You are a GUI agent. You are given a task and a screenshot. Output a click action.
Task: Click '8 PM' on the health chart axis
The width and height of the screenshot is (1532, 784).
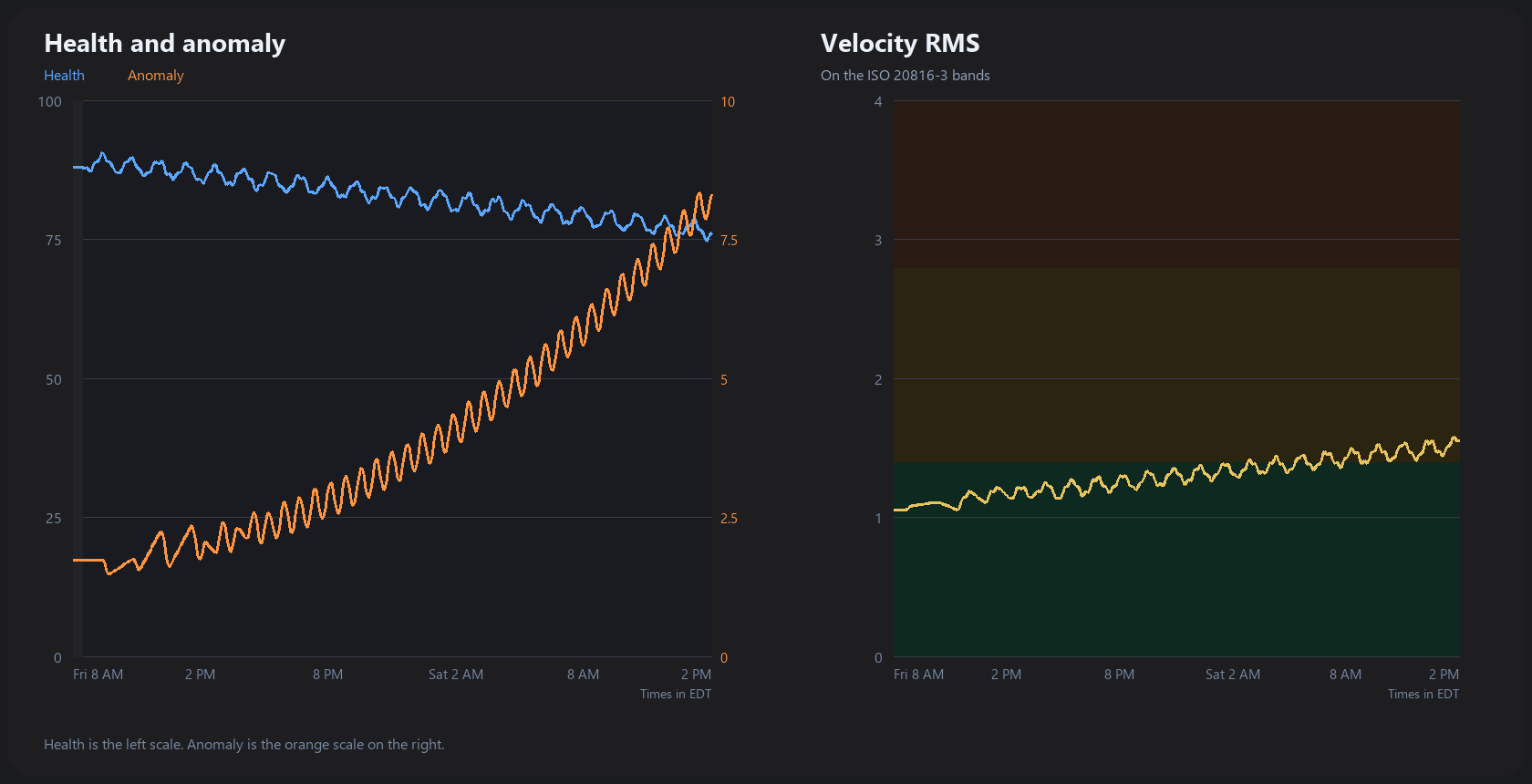[328, 675]
